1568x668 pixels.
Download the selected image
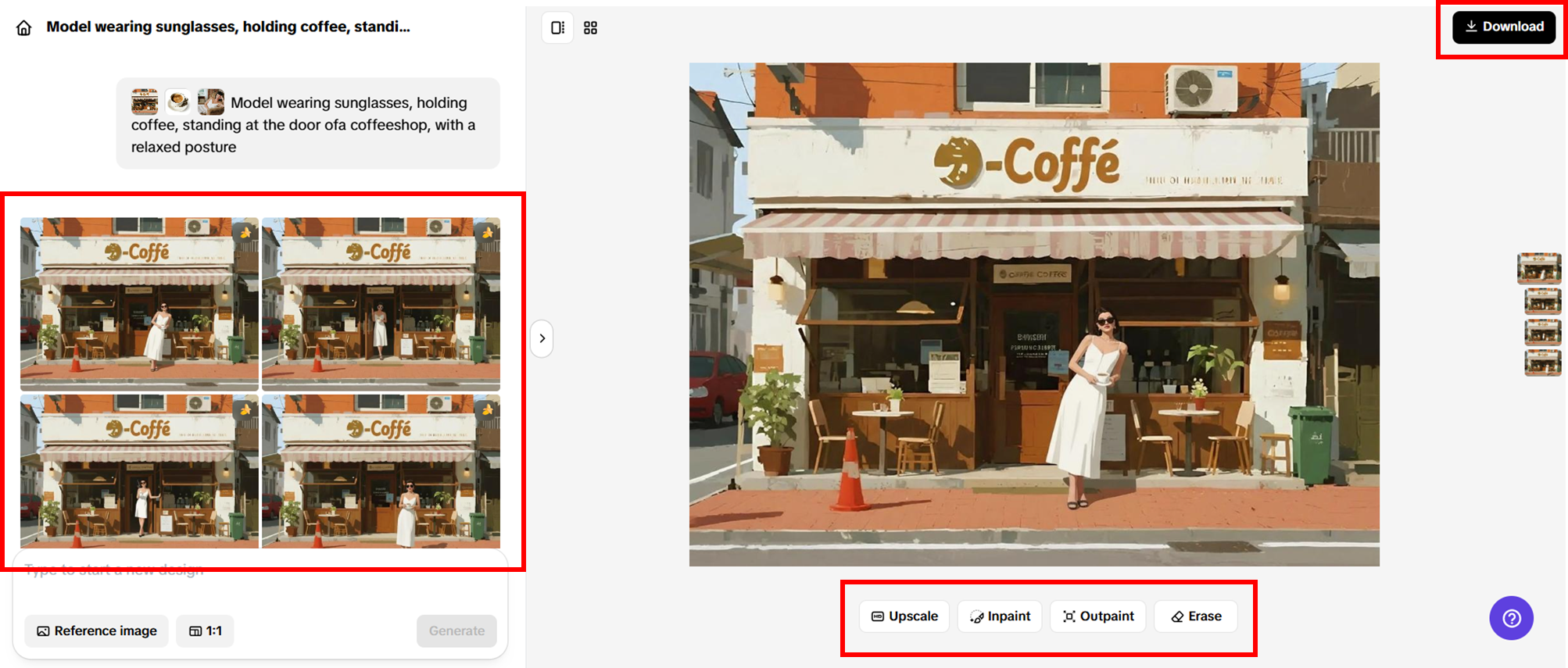coord(1504,27)
